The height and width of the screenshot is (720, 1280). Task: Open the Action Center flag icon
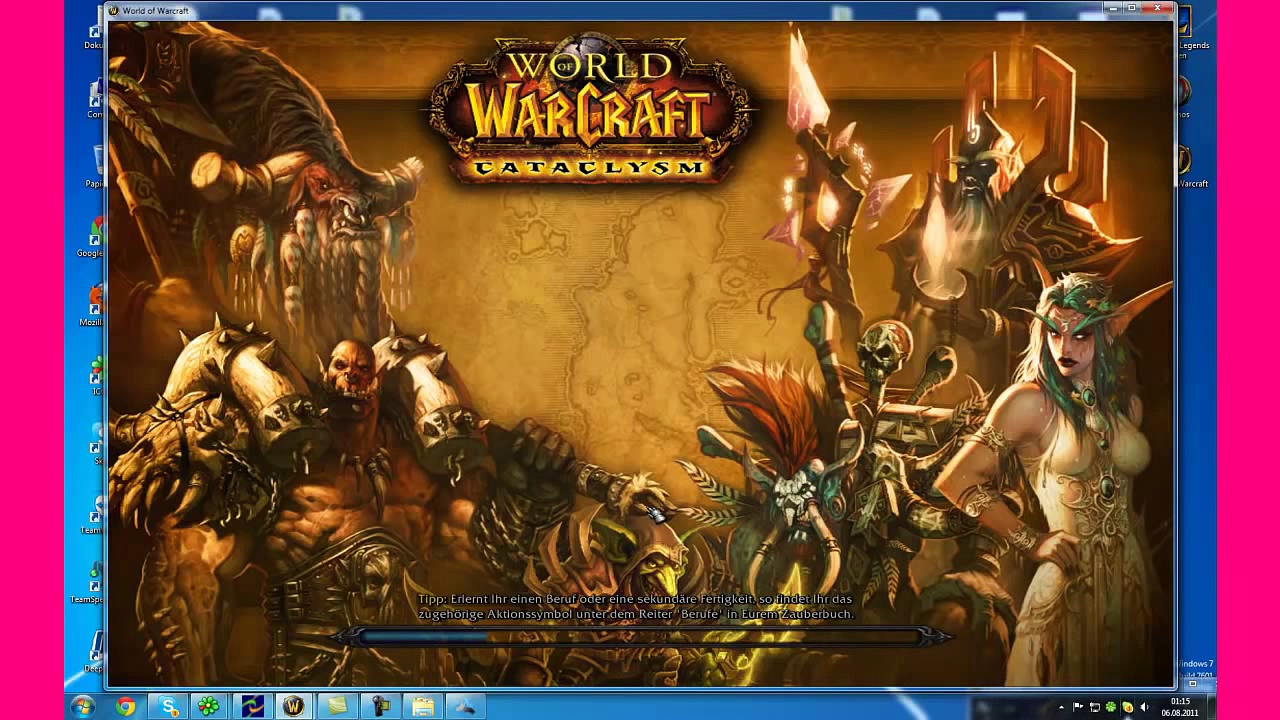pos(1078,707)
